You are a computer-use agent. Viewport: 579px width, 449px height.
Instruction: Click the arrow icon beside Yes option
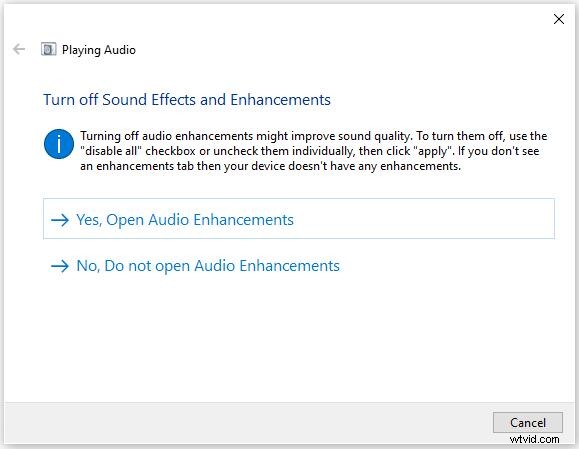click(x=60, y=220)
